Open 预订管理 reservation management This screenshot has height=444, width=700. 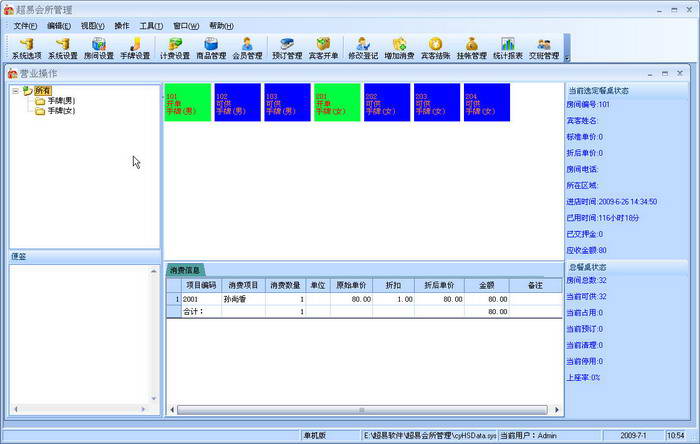(x=287, y=48)
